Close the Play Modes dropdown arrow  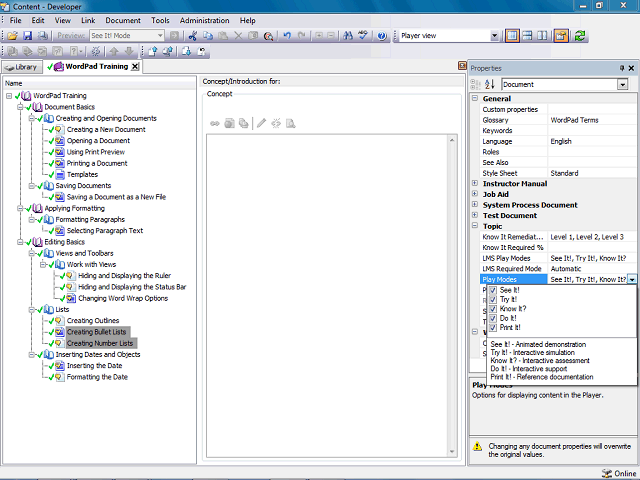[632, 280]
